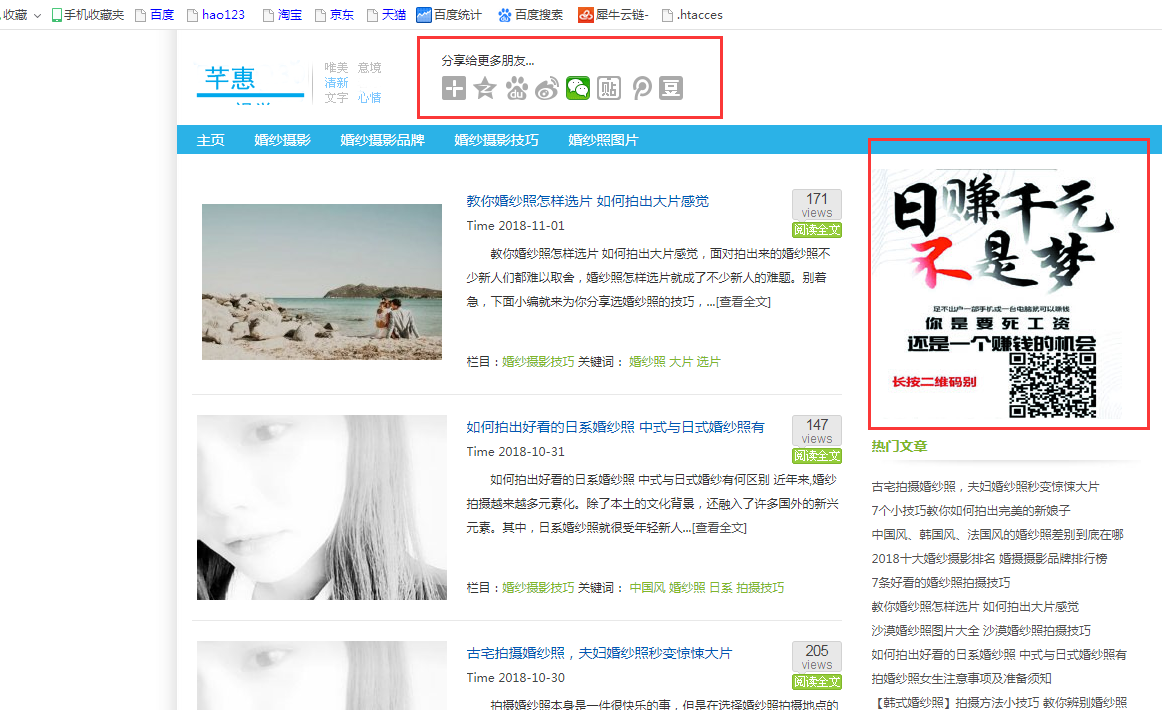The width and height of the screenshot is (1162, 710).
Task: Open hot article 古宅拍摄婚纱照，夫妇婚纱照秒变惊悚大片
Action: click(x=985, y=487)
